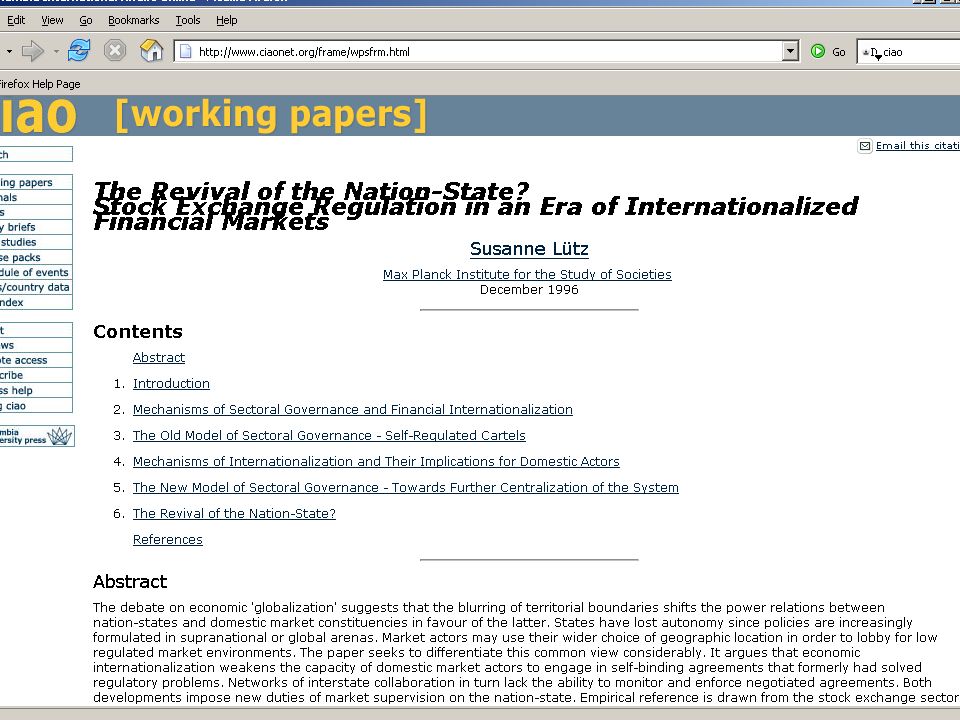Click inside the address bar URL field
Screen dimensions: 960x720
point(478,51)
